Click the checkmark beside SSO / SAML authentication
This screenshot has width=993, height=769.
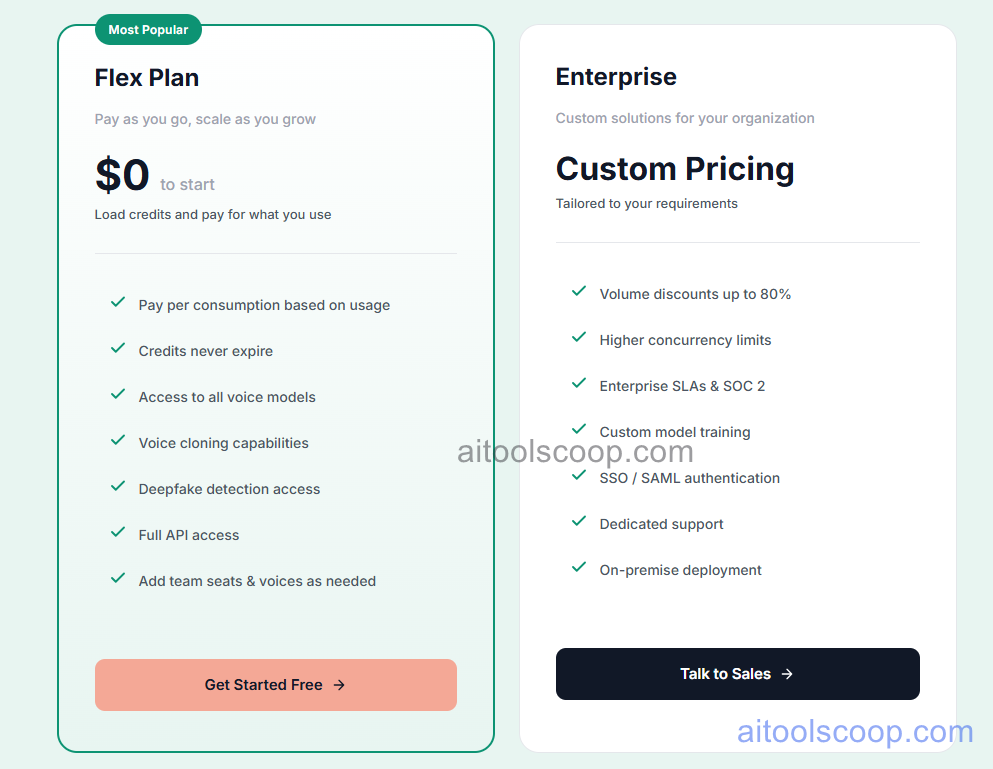(x=578, y=475)
